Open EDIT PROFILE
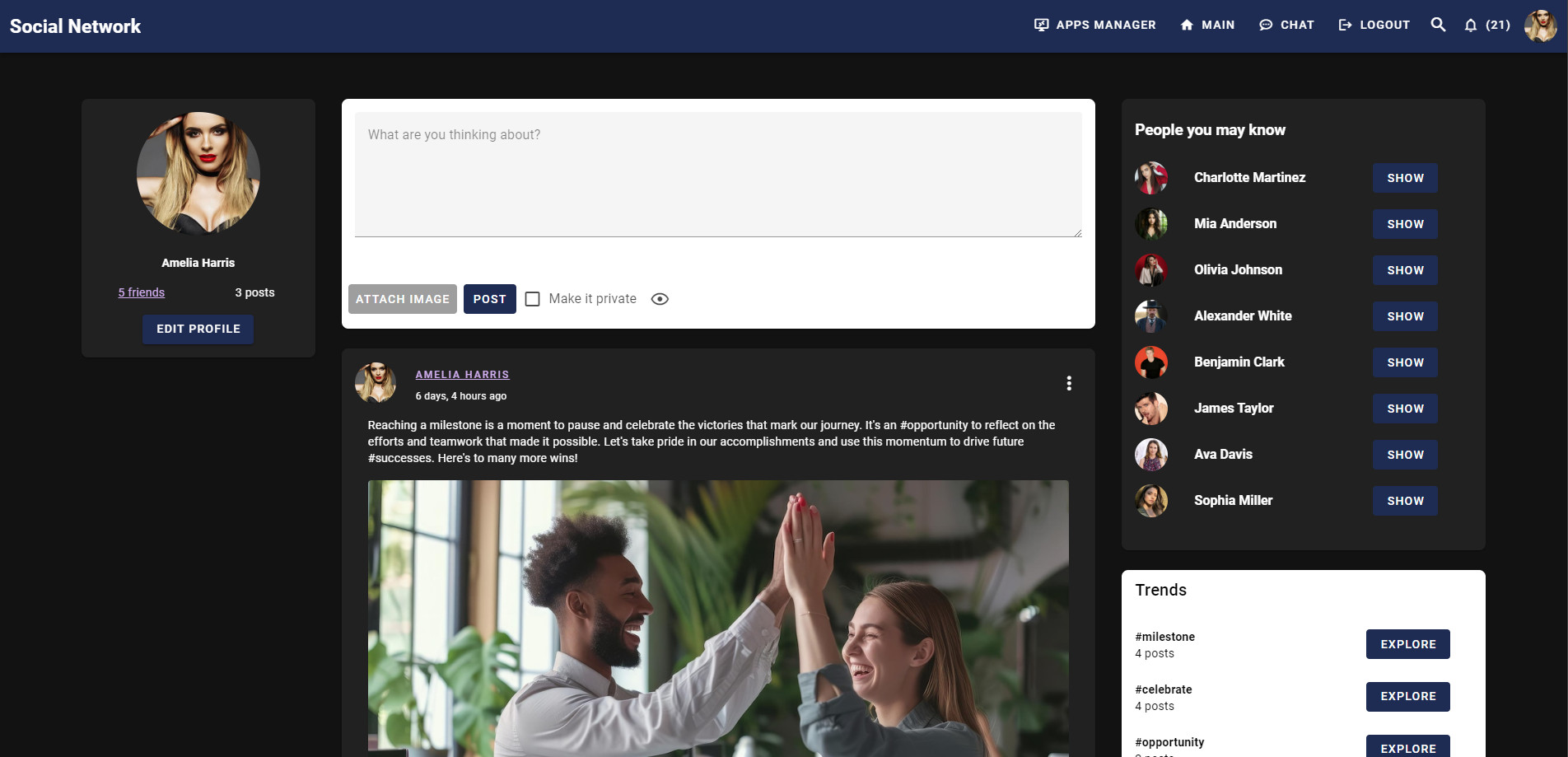This screenshot has height=757, width=1568. (198, 329)
